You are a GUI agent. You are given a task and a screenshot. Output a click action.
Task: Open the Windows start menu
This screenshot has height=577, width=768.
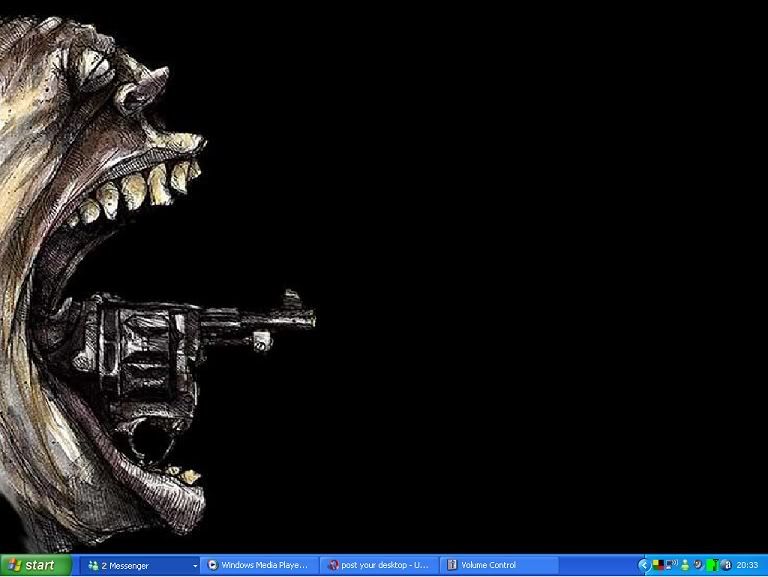coord(36,565)
